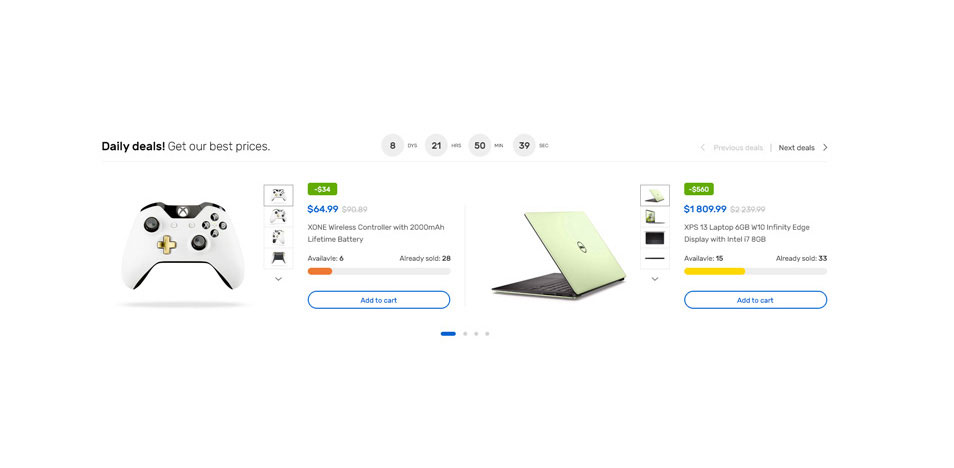
Task: Click the orange controller availability progress bar
Action: [378, 271]
